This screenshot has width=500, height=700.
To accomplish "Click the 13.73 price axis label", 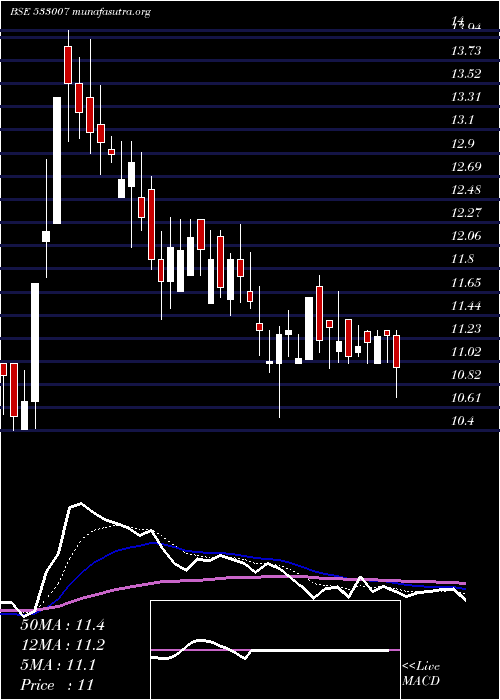I will [467, 51].
